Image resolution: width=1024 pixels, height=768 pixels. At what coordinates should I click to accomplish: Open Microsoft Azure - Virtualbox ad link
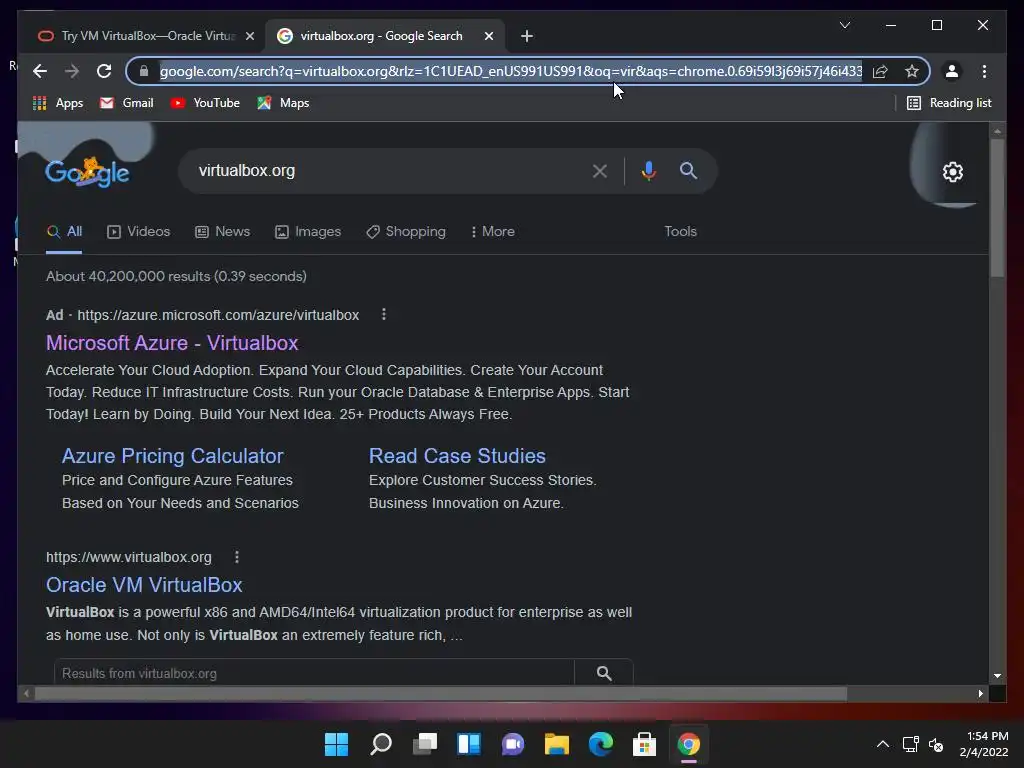[x=172, y=343]
